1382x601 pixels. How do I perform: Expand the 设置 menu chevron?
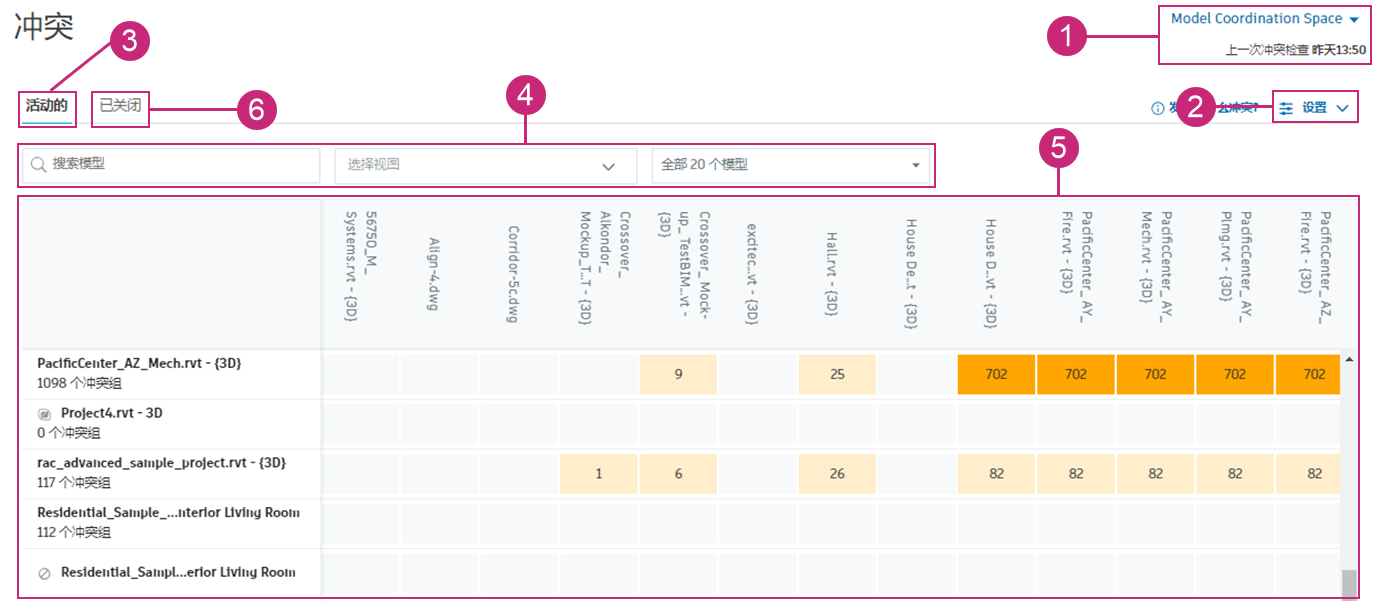coord(1342,108)
